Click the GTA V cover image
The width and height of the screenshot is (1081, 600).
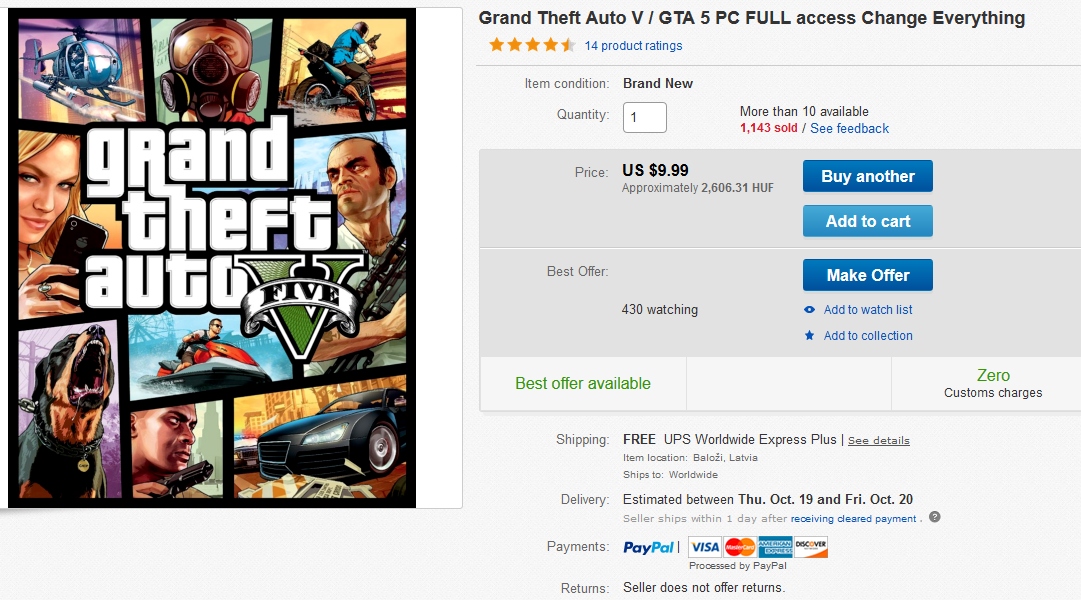pos(212,258)
